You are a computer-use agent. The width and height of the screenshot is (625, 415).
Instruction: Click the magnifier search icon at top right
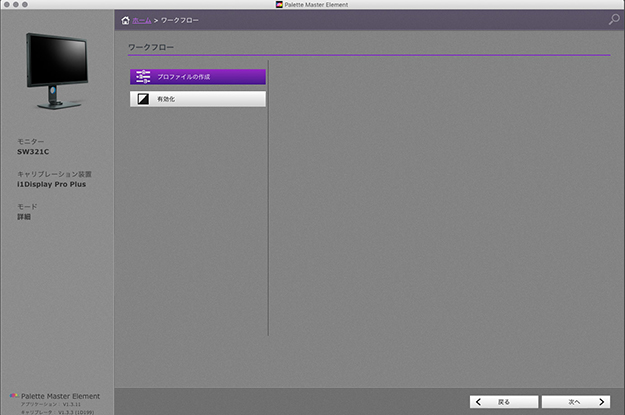[x=613, y=19]
